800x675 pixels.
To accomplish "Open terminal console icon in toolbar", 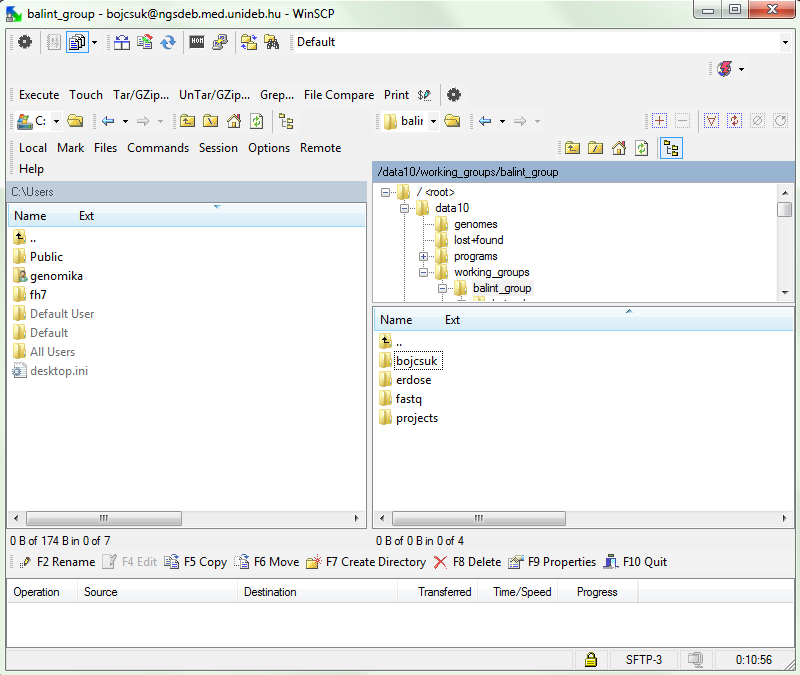I will tap(197, 42).
